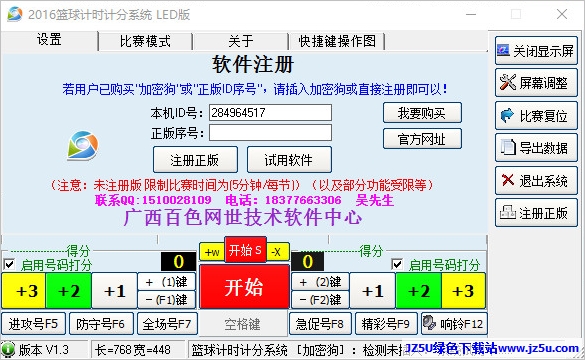Click the 电话: 18377663306 text
This screenshot has height=360, width=585.
pyautogui.click(x=283, y=200)
